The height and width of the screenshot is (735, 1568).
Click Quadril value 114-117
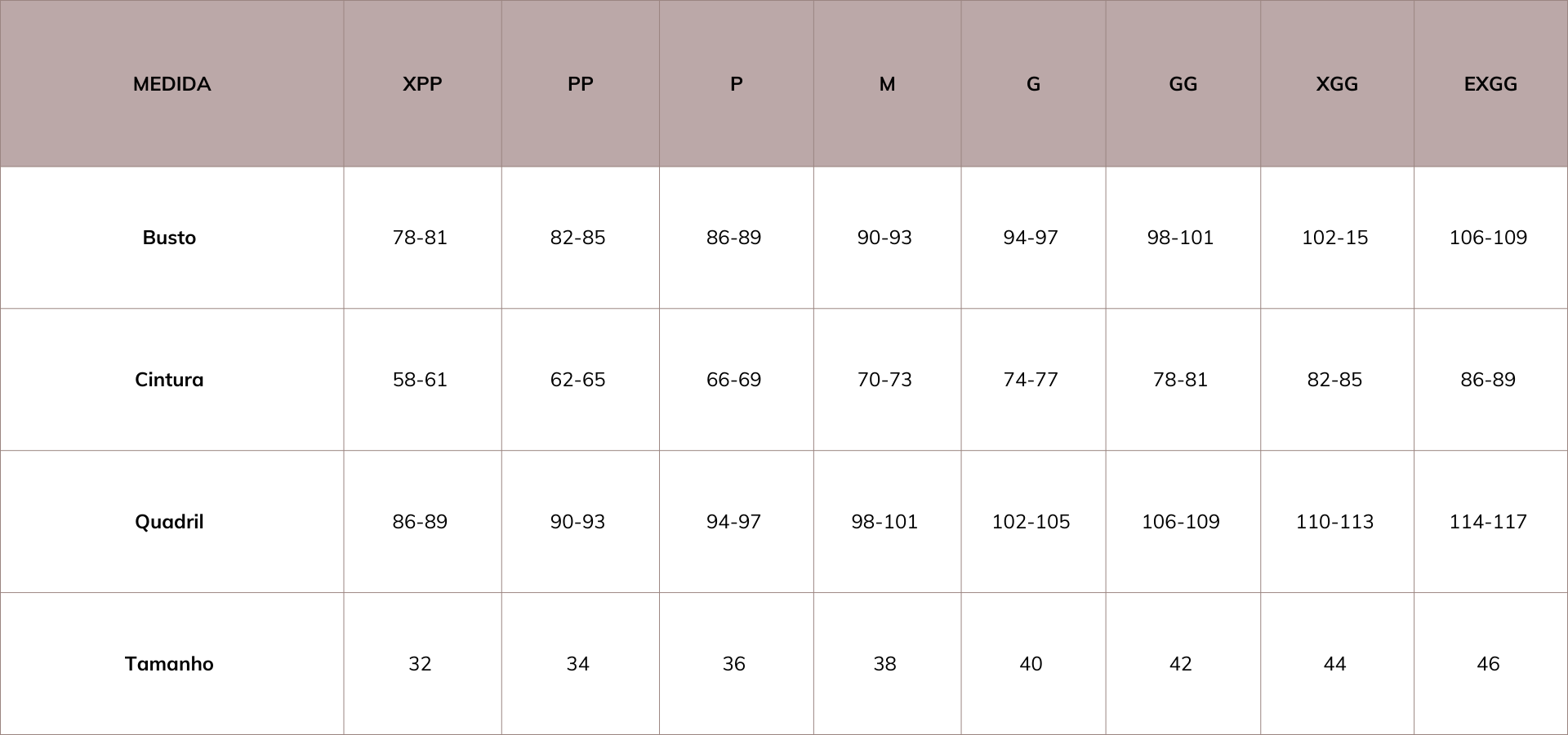tap(1488, 522)
